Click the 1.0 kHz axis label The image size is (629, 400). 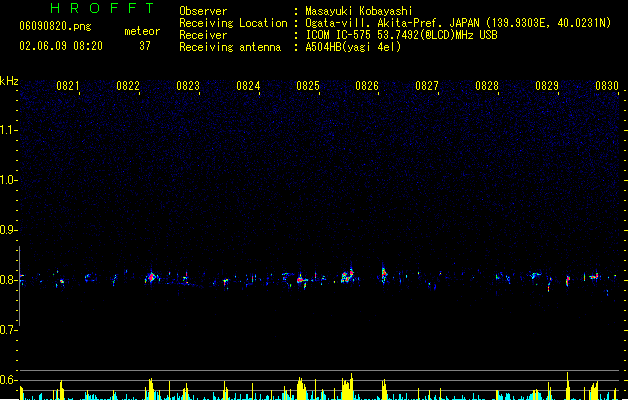point(8,180)
